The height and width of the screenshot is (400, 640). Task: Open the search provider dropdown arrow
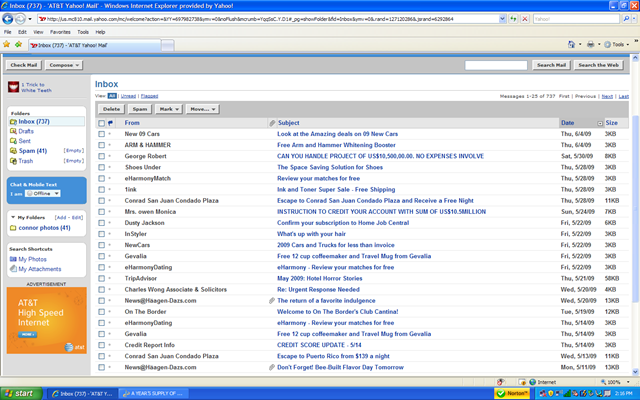coord(634,19)
